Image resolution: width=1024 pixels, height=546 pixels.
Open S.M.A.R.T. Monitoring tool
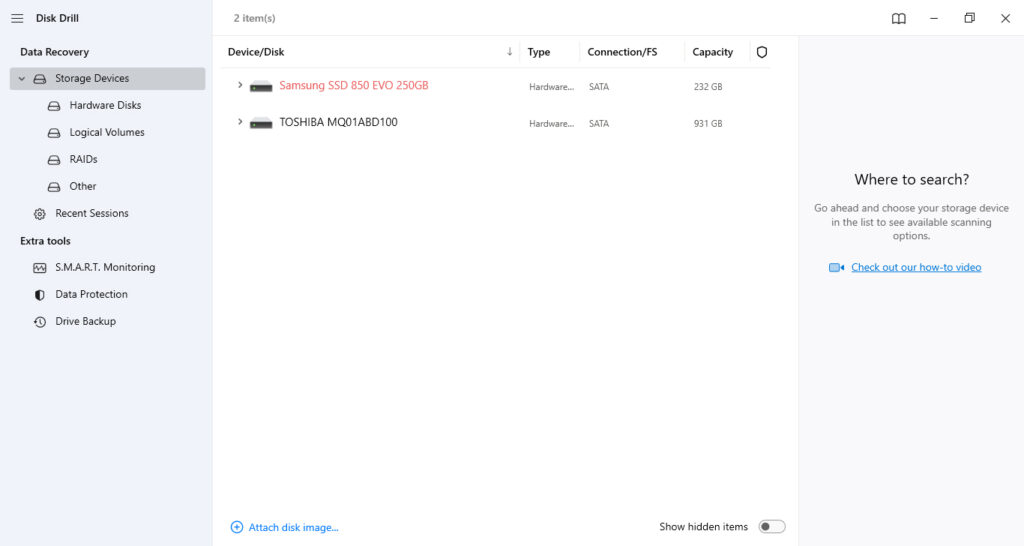105,267
